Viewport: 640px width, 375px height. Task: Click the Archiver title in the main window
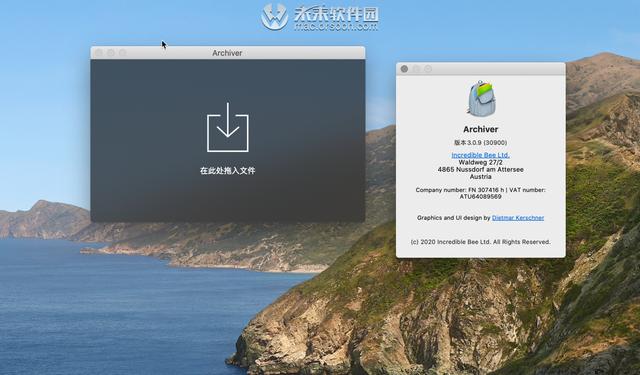click(227, 53)
